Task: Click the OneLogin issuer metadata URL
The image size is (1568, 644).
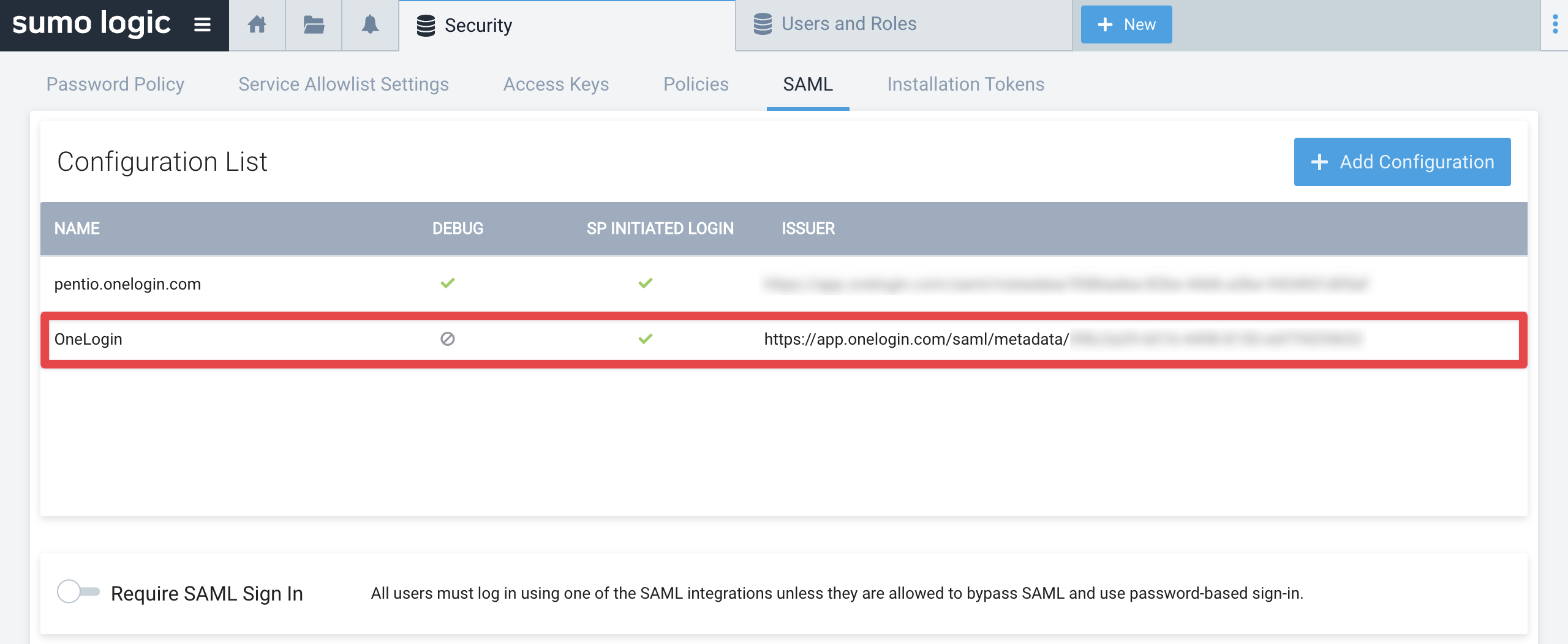Action: (x=1063, y=339)
